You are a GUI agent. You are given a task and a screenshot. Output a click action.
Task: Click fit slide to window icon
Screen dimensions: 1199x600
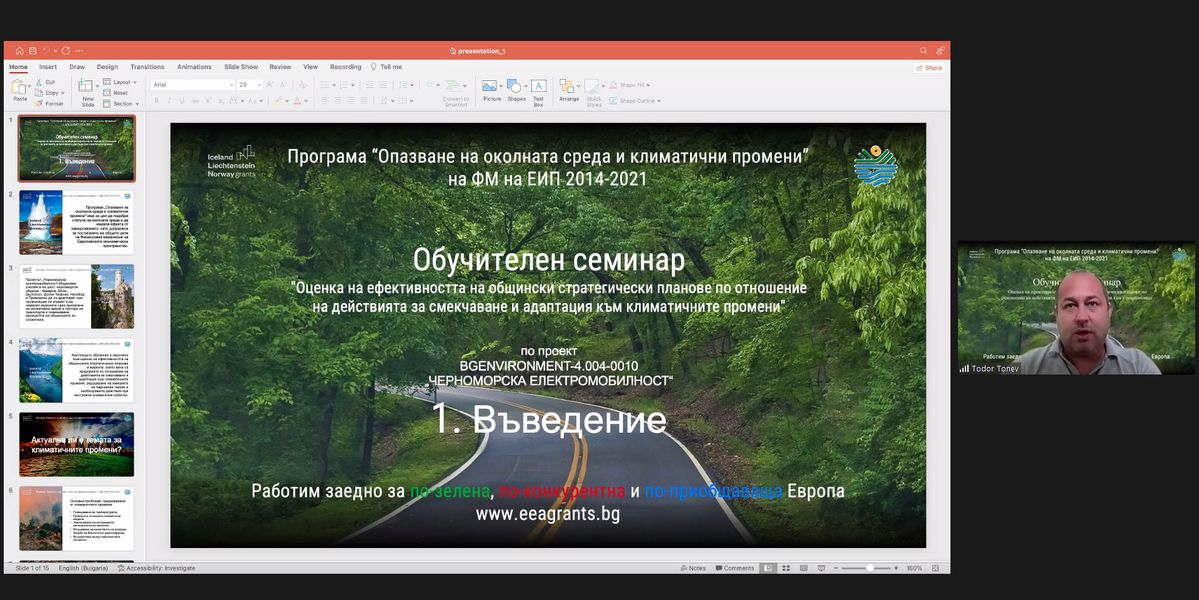point(935,568)
